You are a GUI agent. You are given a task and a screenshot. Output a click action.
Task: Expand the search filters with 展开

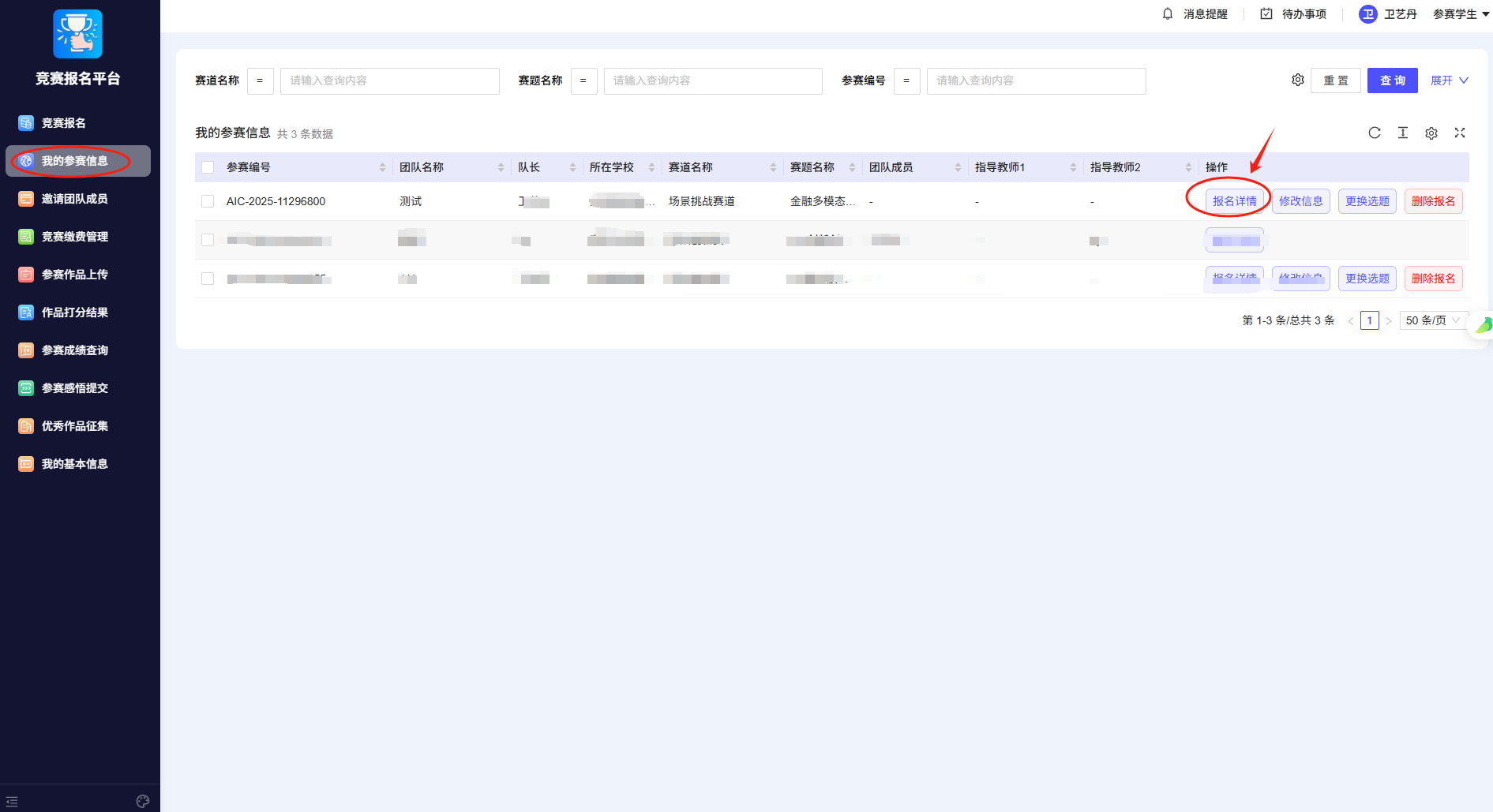point(1449,80)
